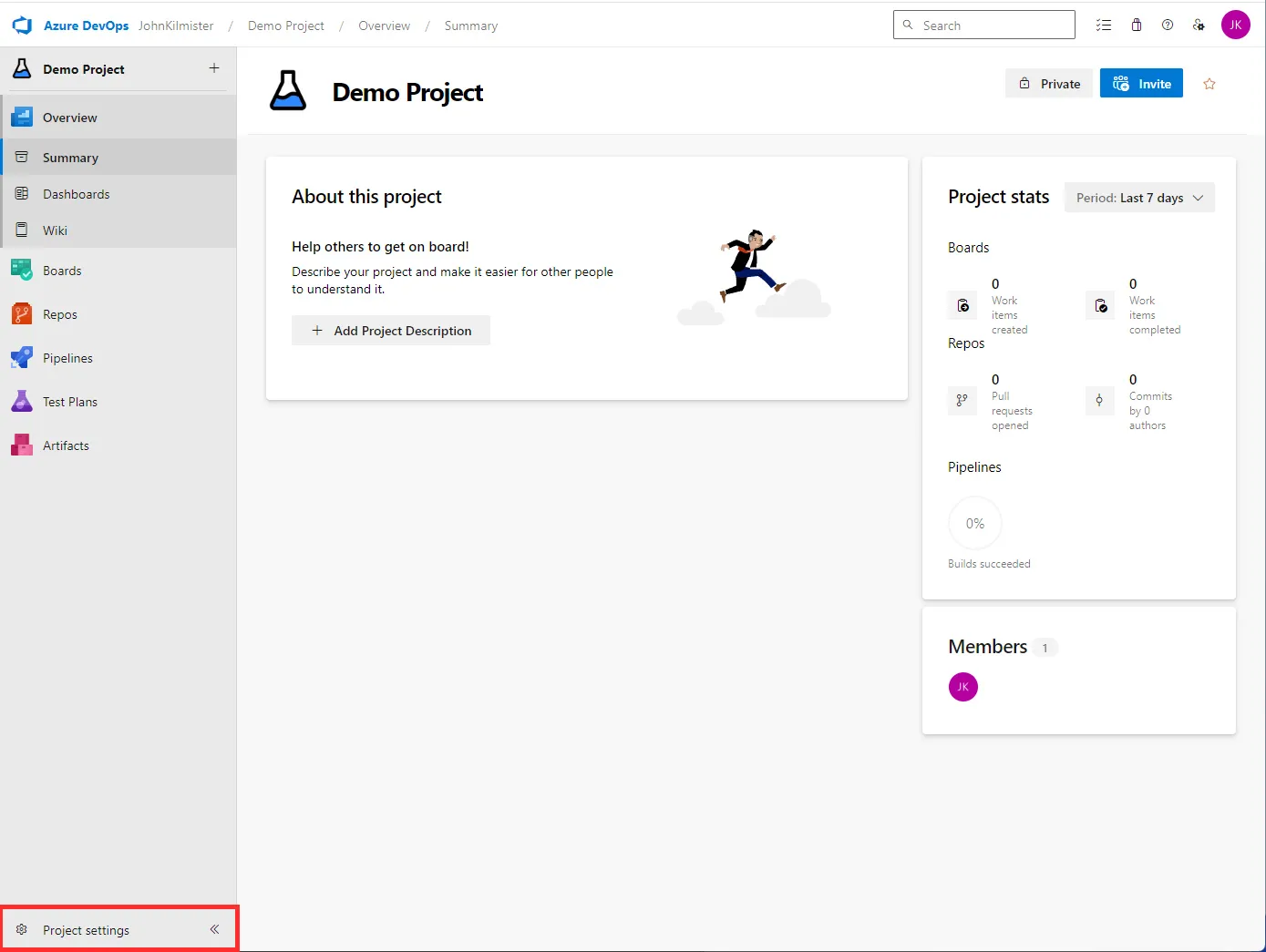The height and width of the screenshot is (952, 1266).
Task: Click the Private visibility button
Action: [1049, 83]
